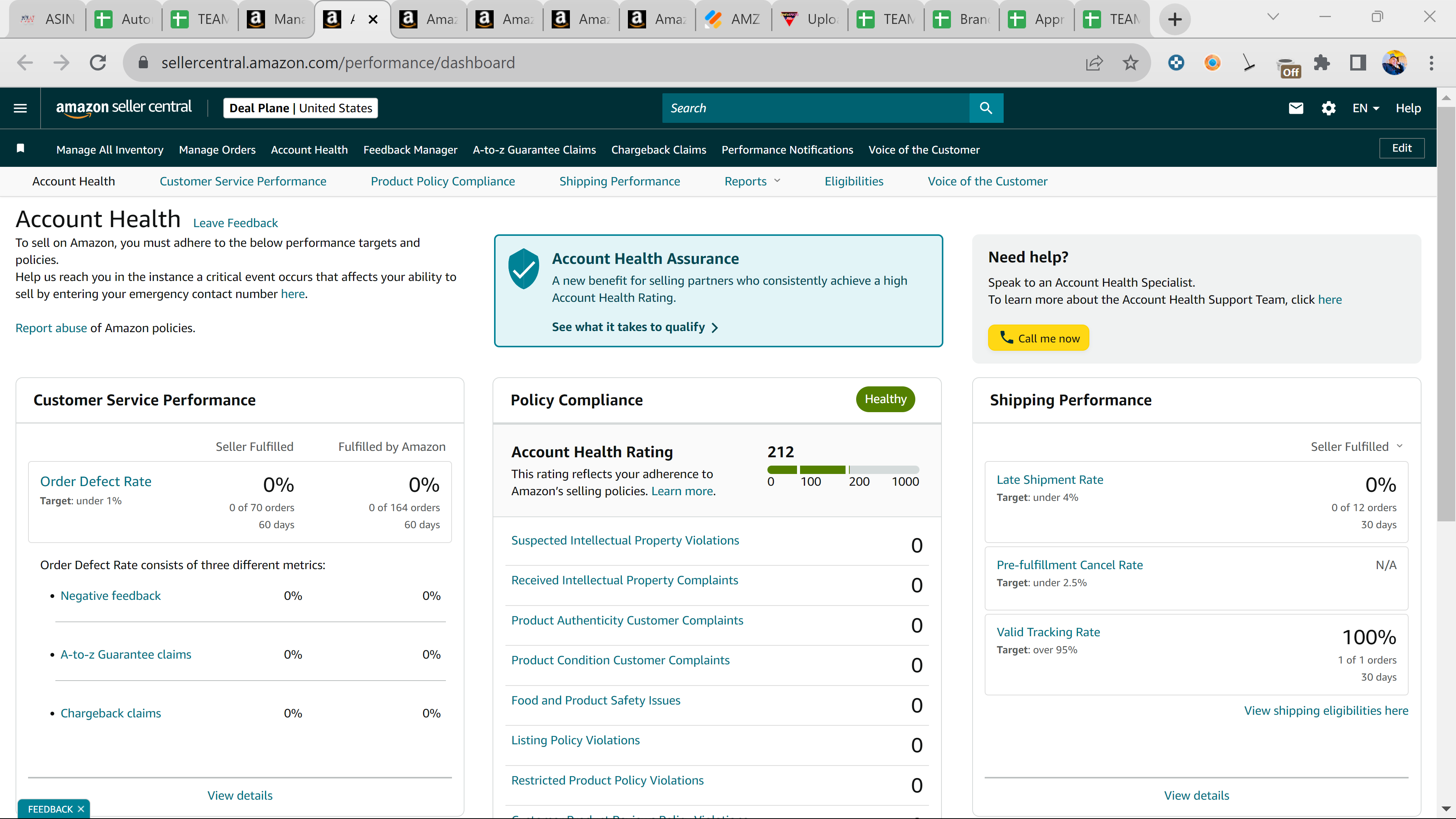Open the Chrome three-dot menu
1456x819 pixels.
[x=1431, y=63]
